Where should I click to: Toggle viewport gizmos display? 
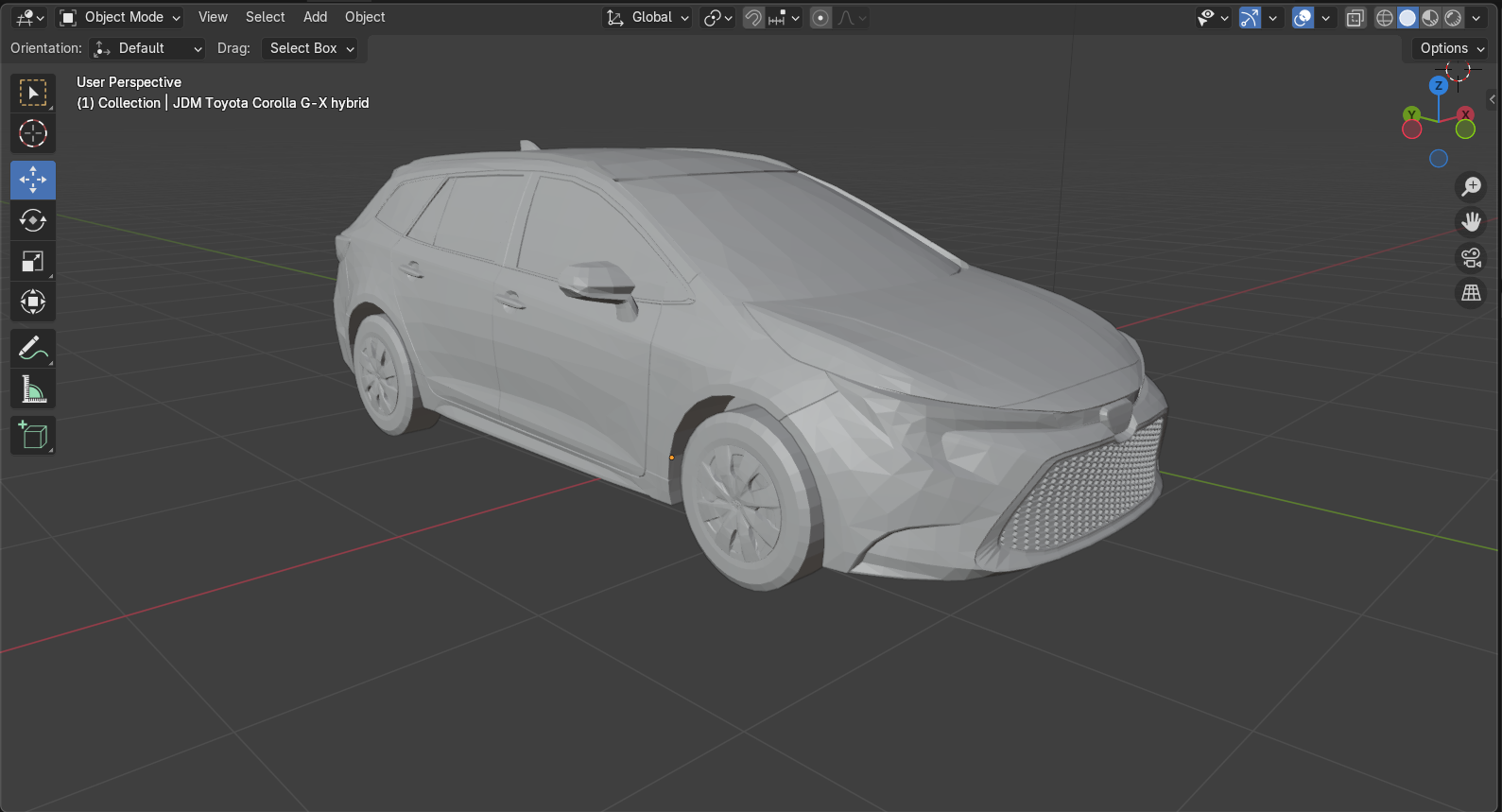(1250, 17)
